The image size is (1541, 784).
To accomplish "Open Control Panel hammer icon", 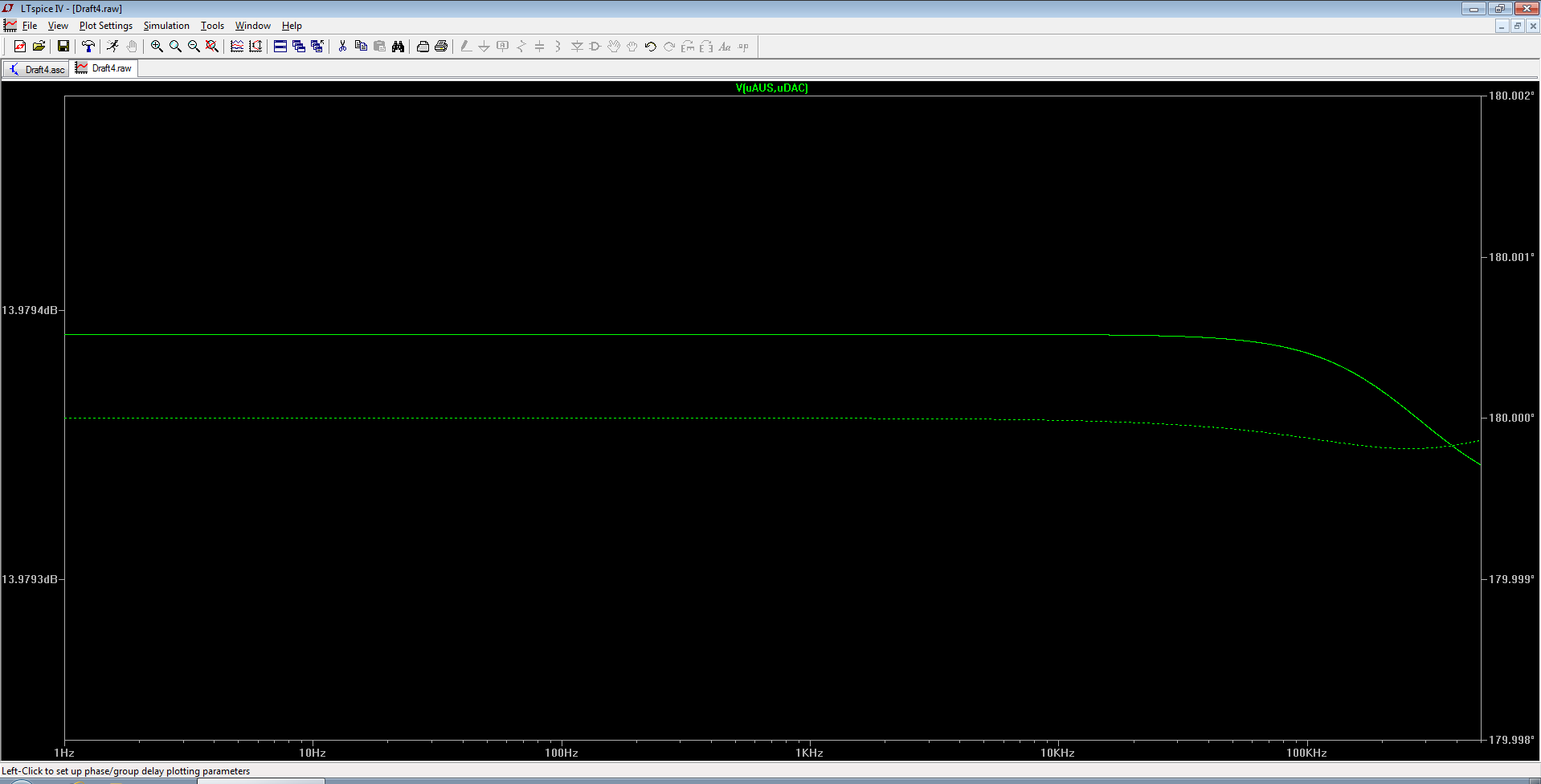I will 88,47.
